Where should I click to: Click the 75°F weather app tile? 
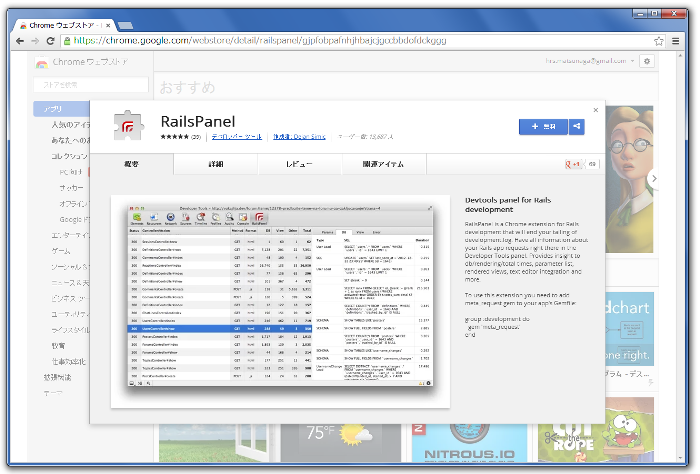(341, 443)
